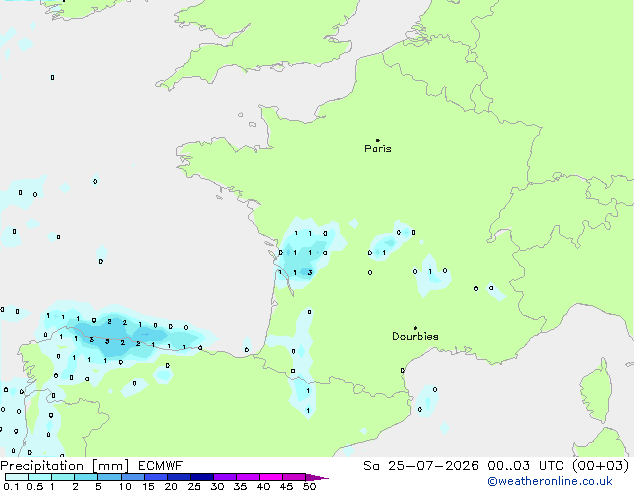Click the Paris location dot marker
This screenshot has height=490, width=634.
click(x=378, y=140)
